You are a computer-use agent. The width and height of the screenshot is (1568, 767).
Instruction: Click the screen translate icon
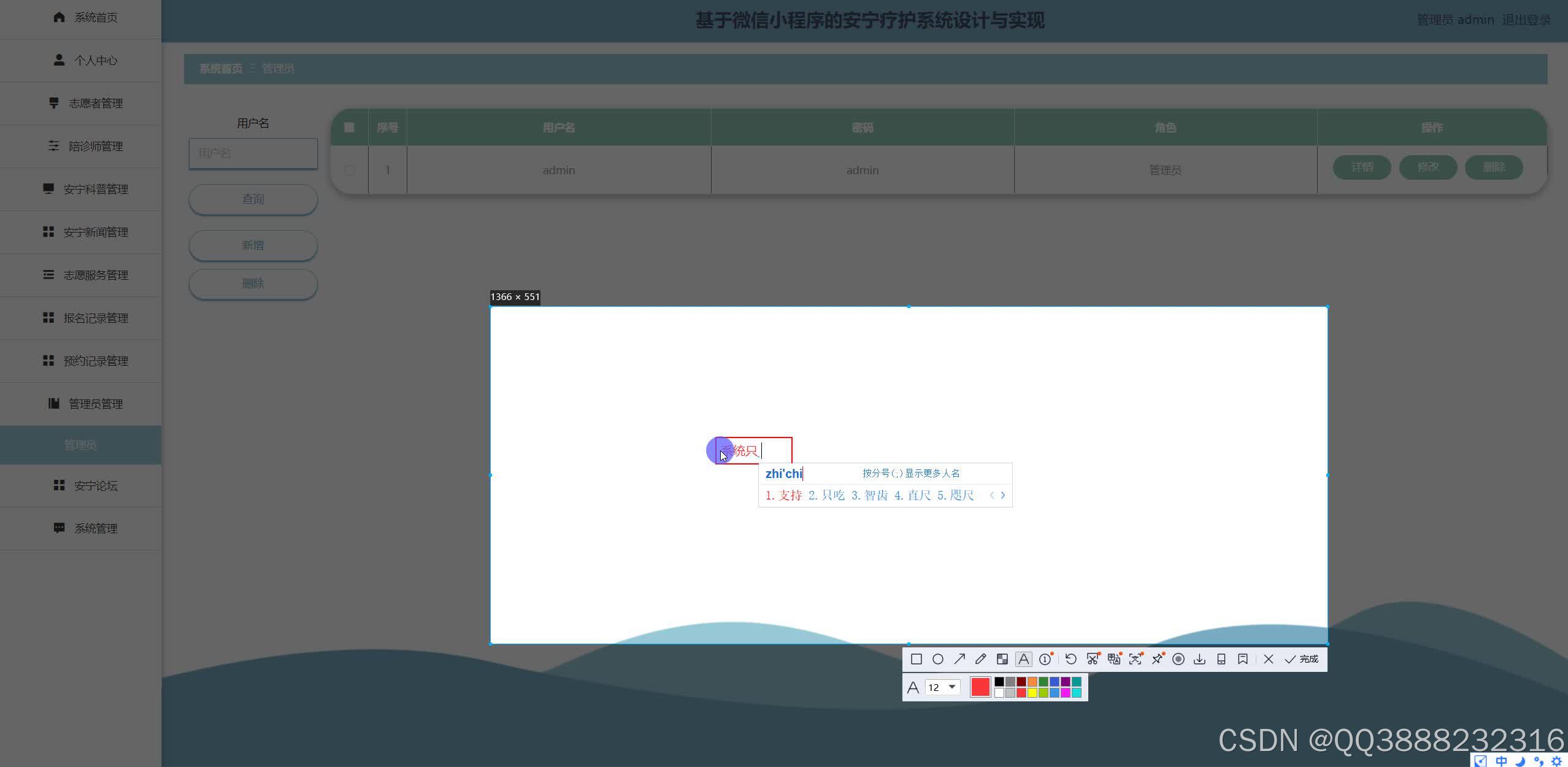[x=1113, y=659]
